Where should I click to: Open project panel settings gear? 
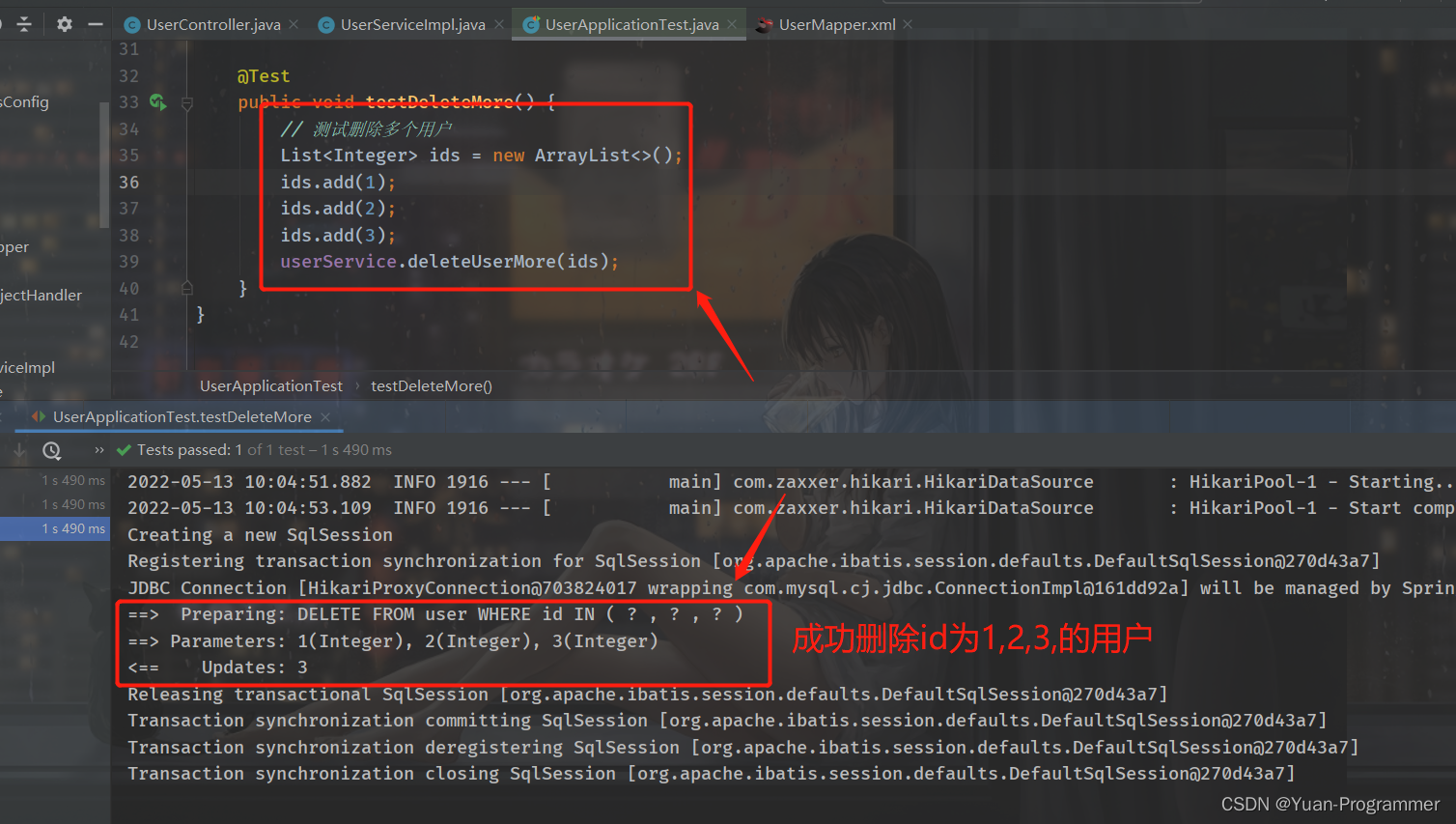click(65, 24)
